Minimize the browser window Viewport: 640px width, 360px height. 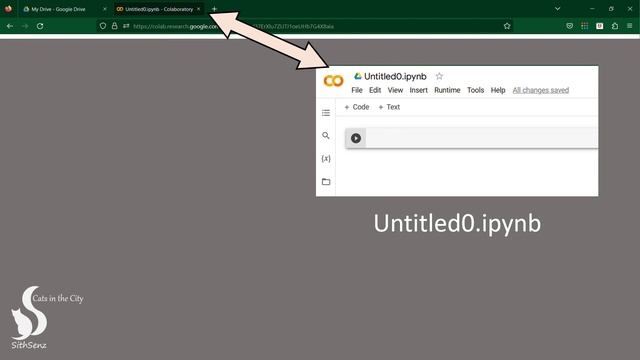[592, 9]
